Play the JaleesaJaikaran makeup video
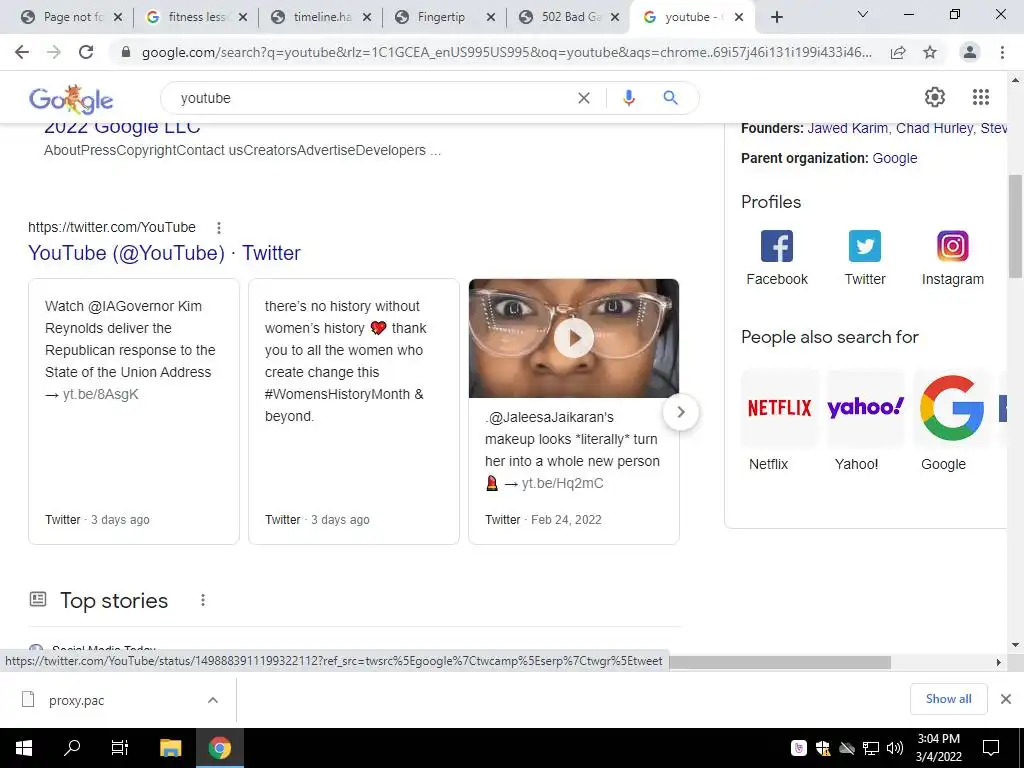This screenshot has width=1024, height=768. click(574, 338)
